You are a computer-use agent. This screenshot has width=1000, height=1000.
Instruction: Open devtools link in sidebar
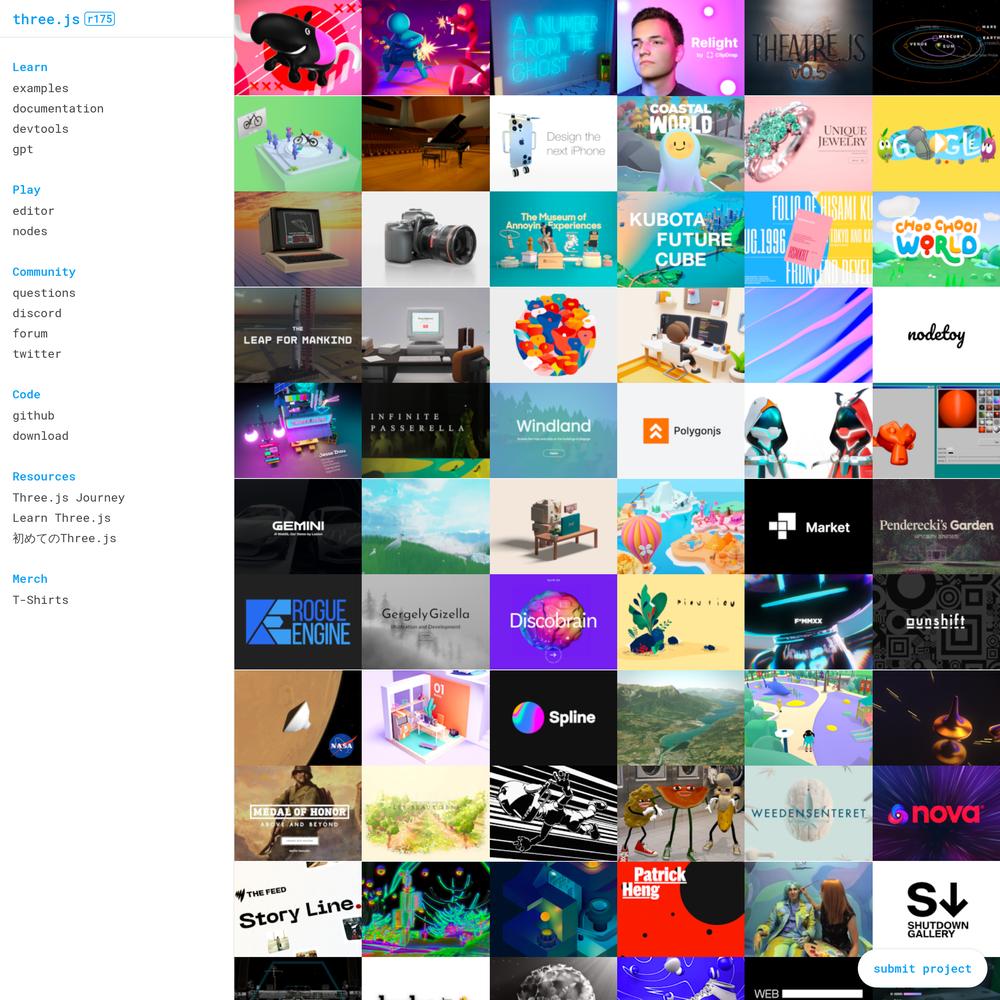pos(40,129)
